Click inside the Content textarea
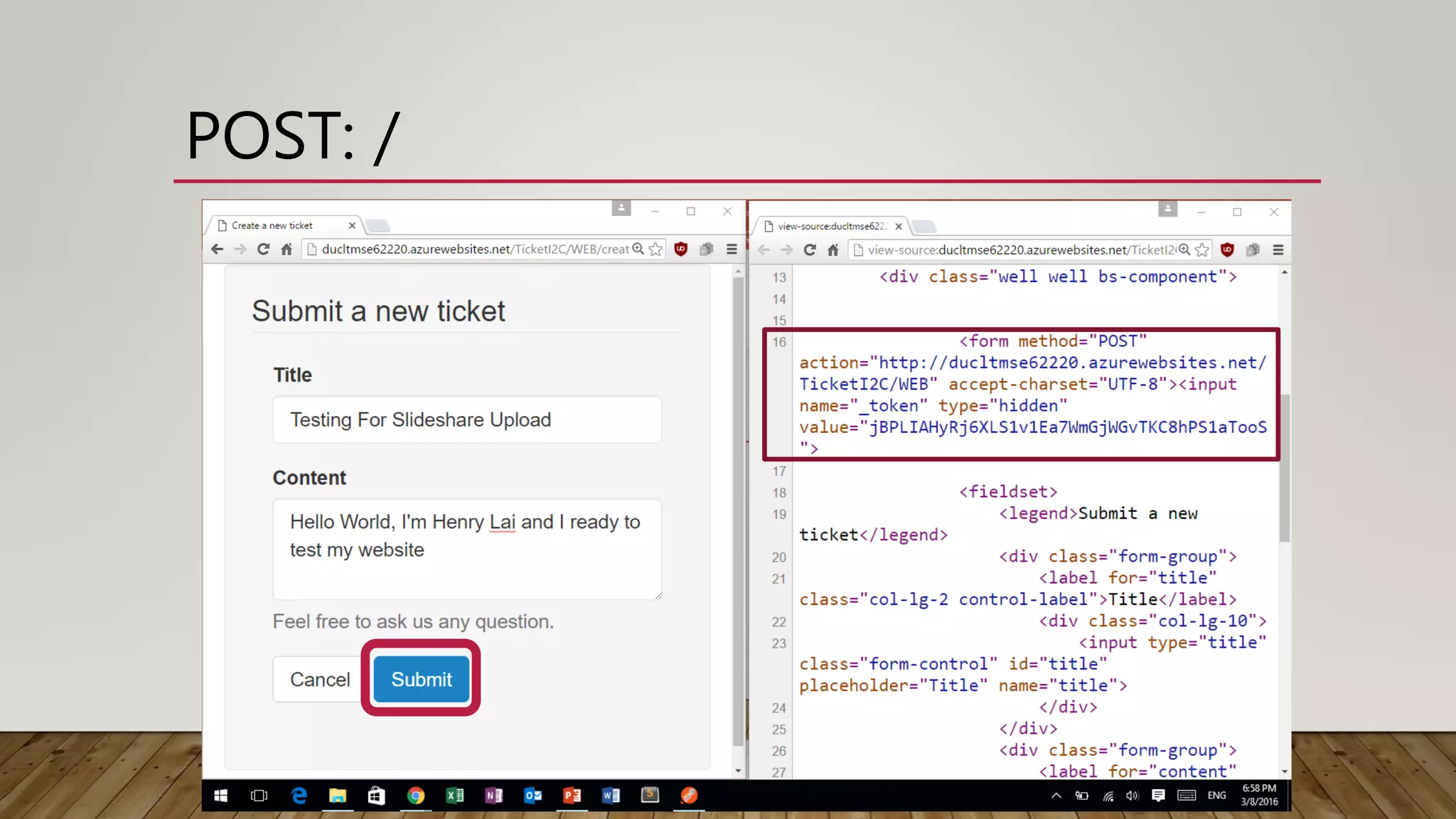Screen dimensions: 1456x819 (467, 549)
